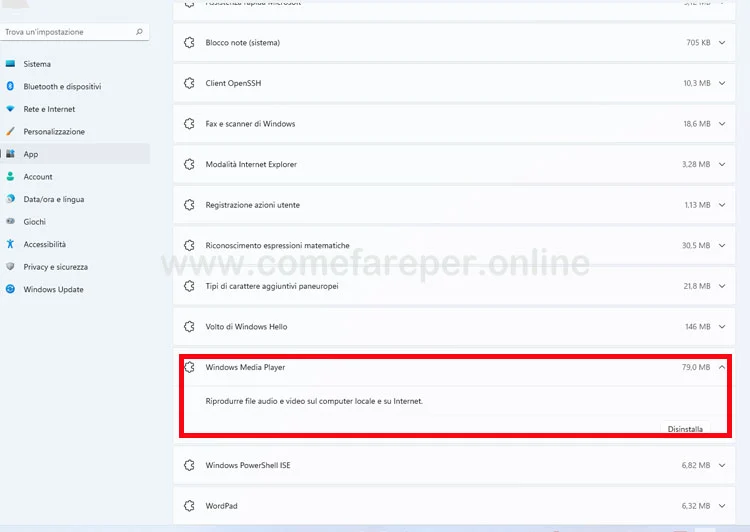Click the Windows Update sync icon
Screen dimensions: 750x532
click(x=10, y=289)
